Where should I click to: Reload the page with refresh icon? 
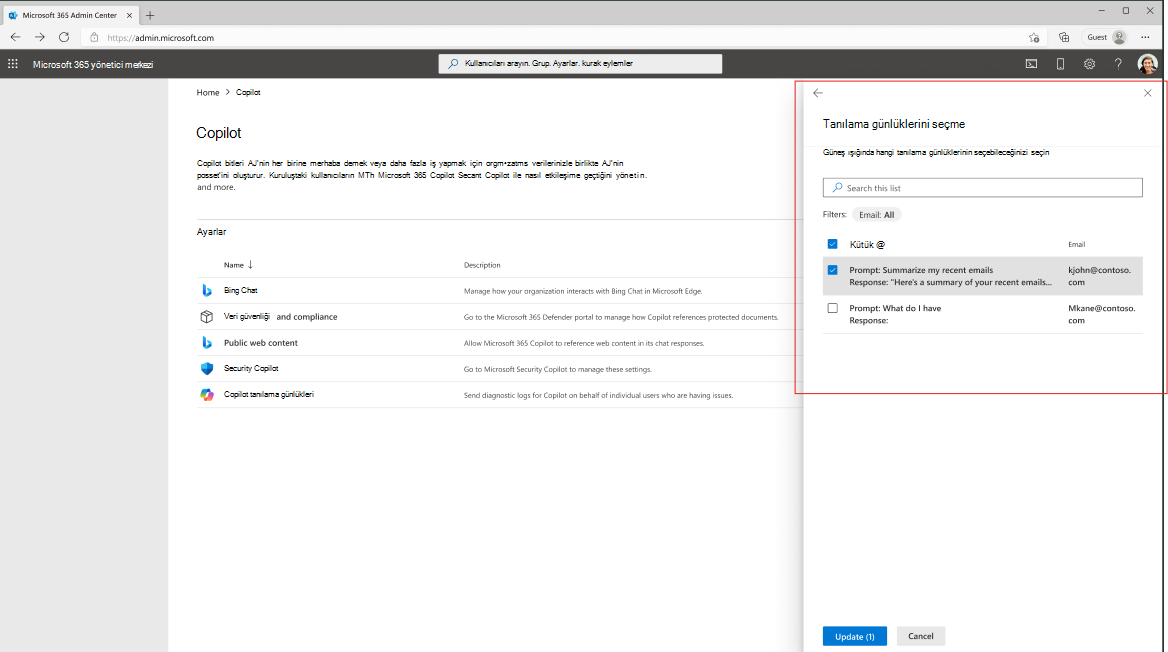tap(64, 37)
